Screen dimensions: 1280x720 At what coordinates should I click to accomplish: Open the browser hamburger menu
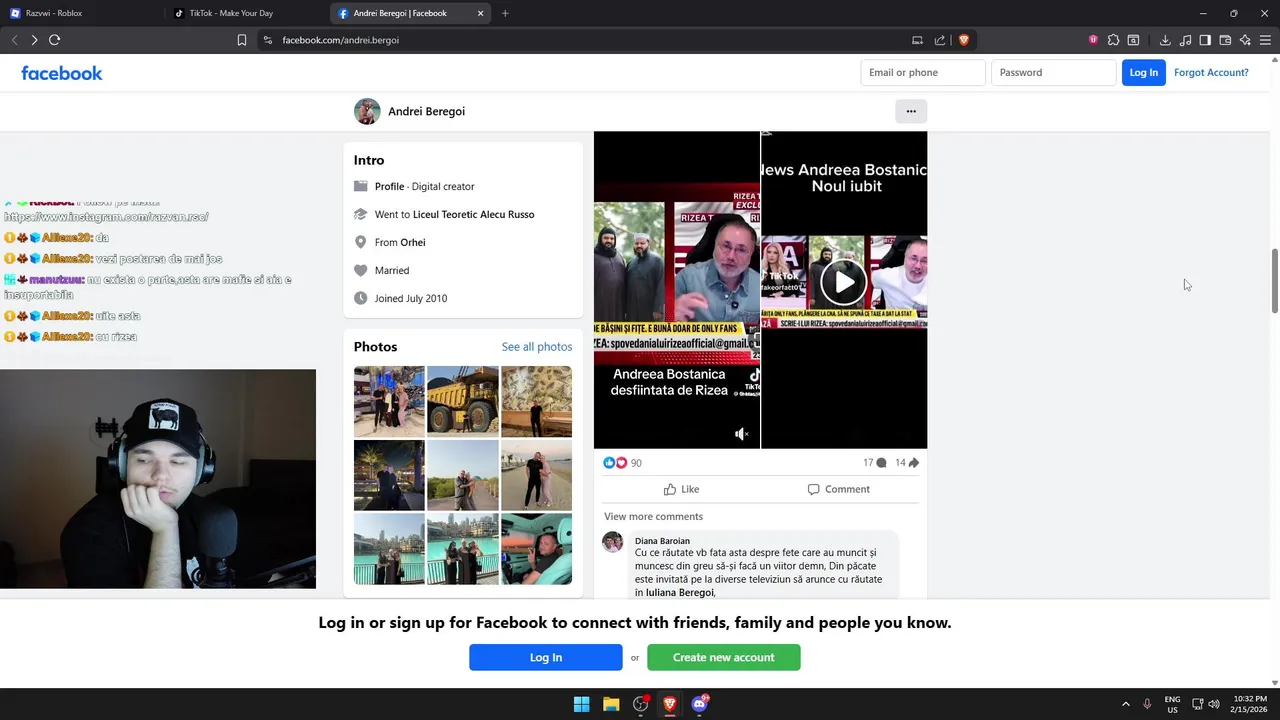(1265, 40)
